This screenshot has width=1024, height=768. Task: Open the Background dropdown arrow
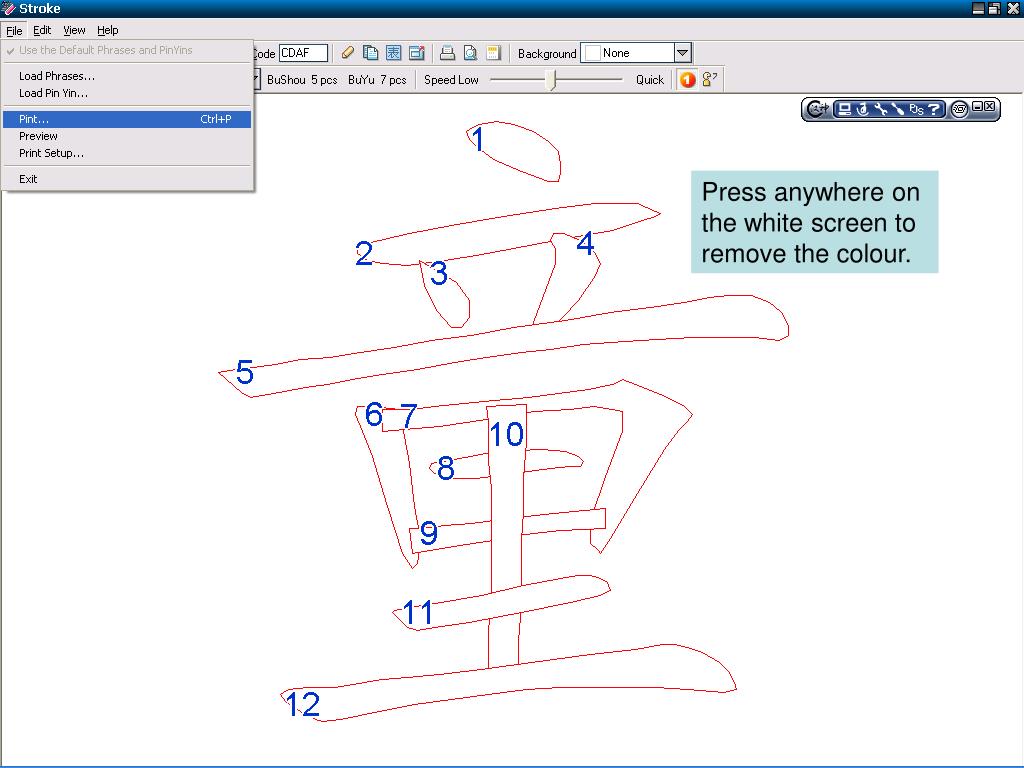click(682, 53)
